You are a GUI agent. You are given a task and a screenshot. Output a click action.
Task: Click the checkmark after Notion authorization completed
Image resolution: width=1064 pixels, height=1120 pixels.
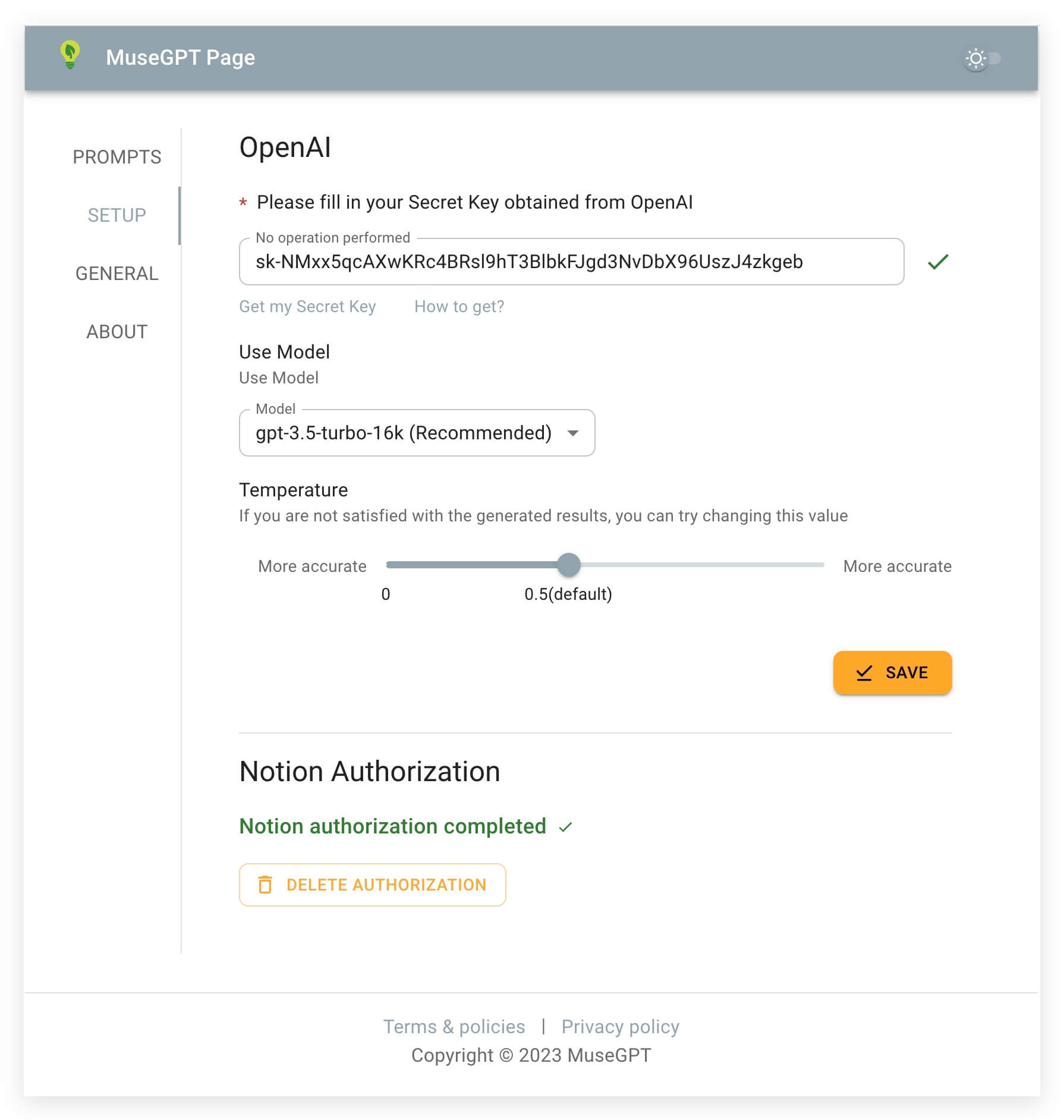[x=565, y=827]
